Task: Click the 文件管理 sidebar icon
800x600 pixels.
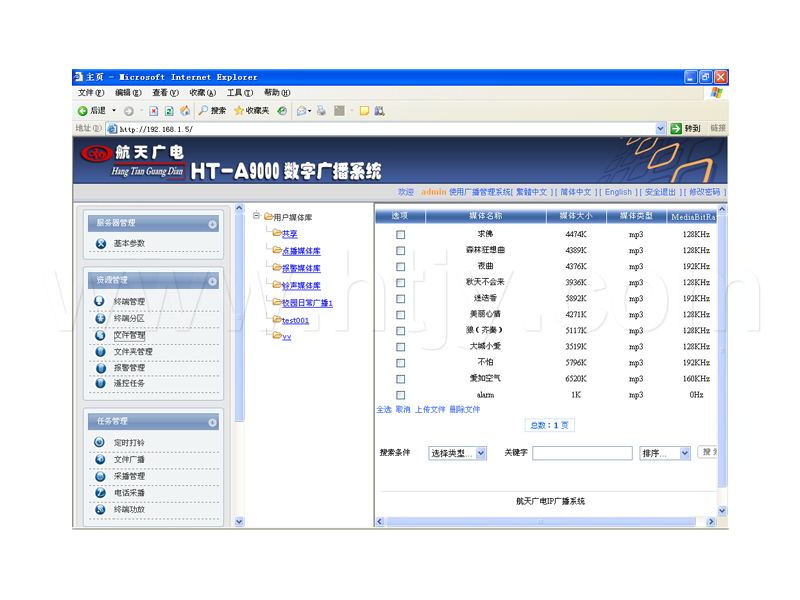Action: [x=100, y=335]
